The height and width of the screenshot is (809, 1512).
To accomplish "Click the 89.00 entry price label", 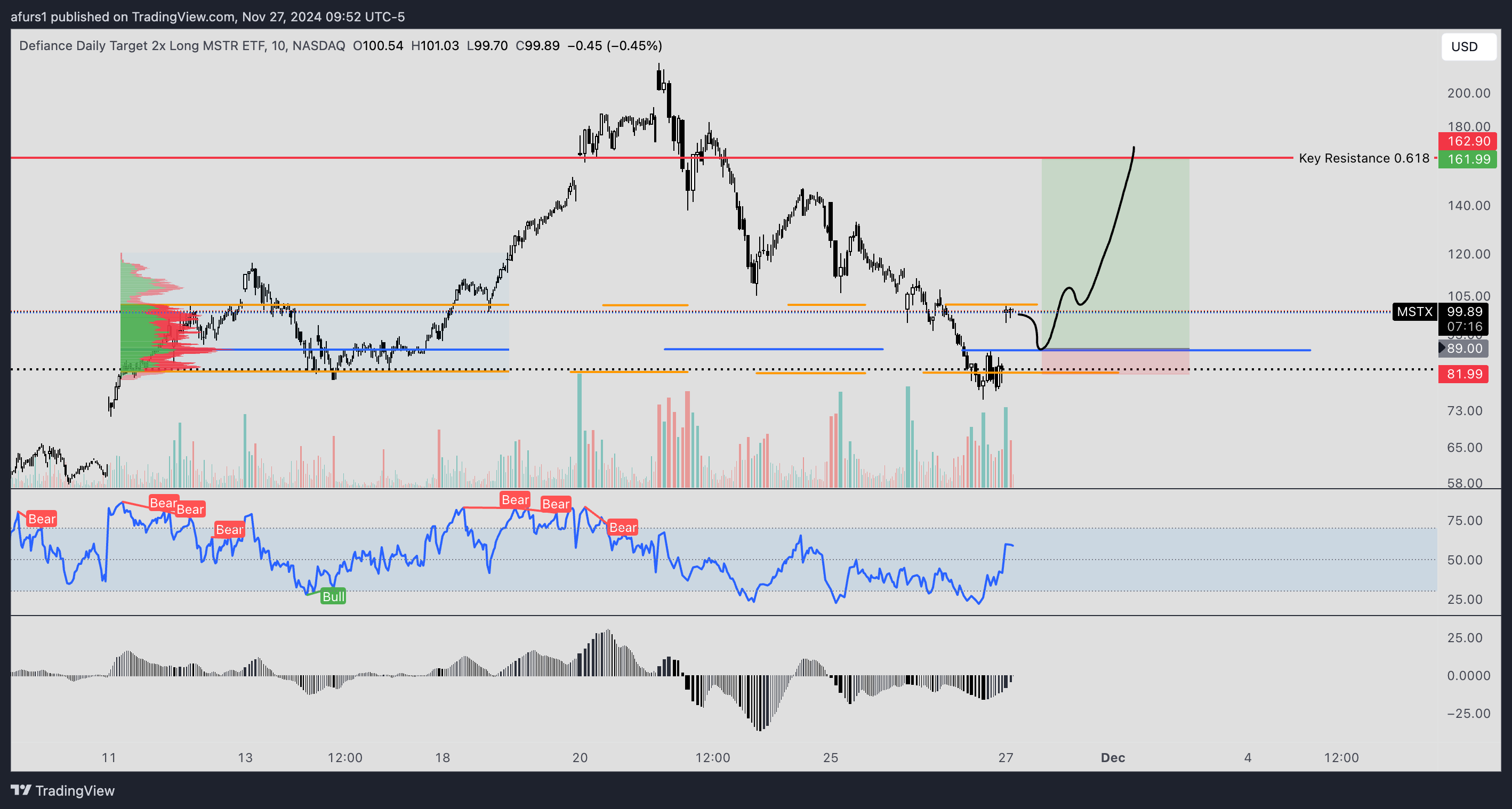I will click(1463, 349).
